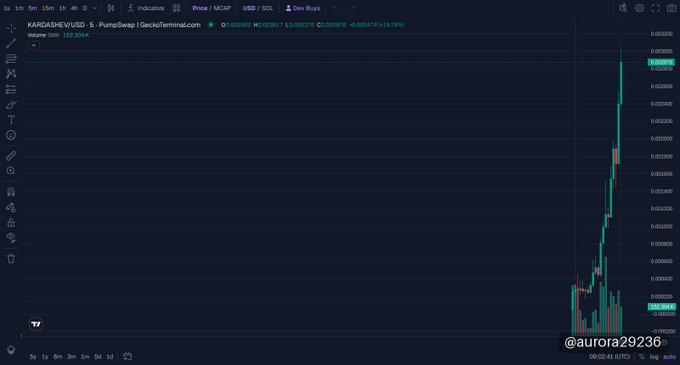Select the ruler measure tool
Viewport: 680px width, 365px height.
[x=11, y=156]
